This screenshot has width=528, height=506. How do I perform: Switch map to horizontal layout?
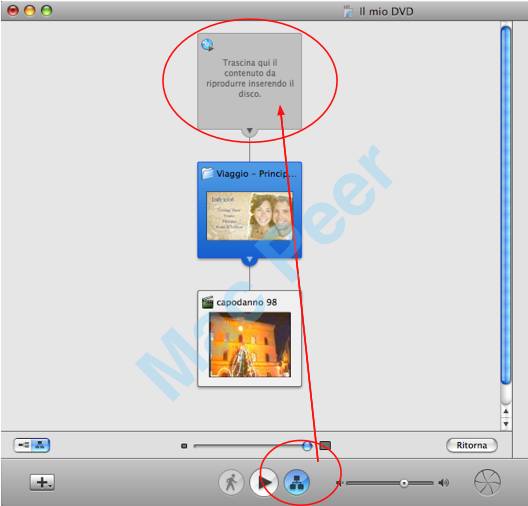[x=23, y=445]
